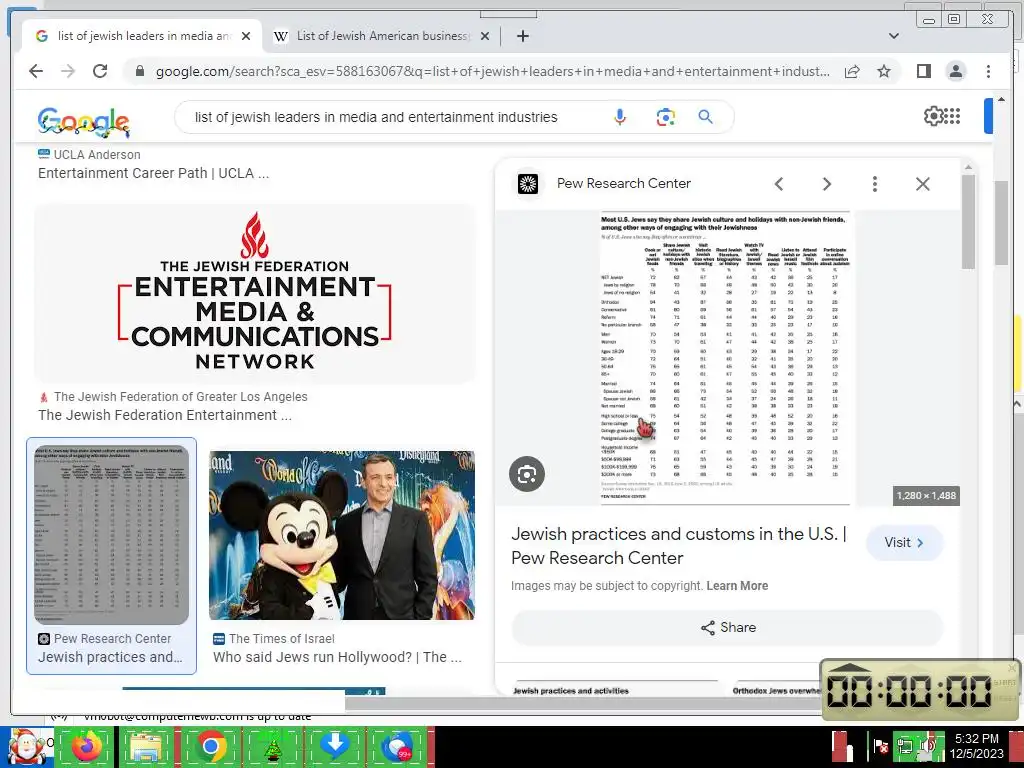Open Chrome from the taskbar

click(210, 746)
